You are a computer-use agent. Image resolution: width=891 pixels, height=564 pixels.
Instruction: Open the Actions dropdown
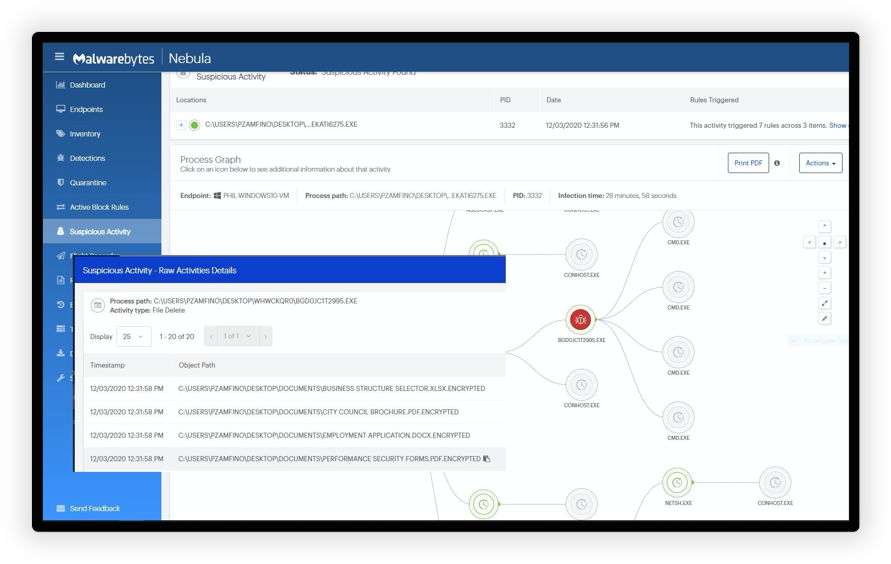click(820, 163)
